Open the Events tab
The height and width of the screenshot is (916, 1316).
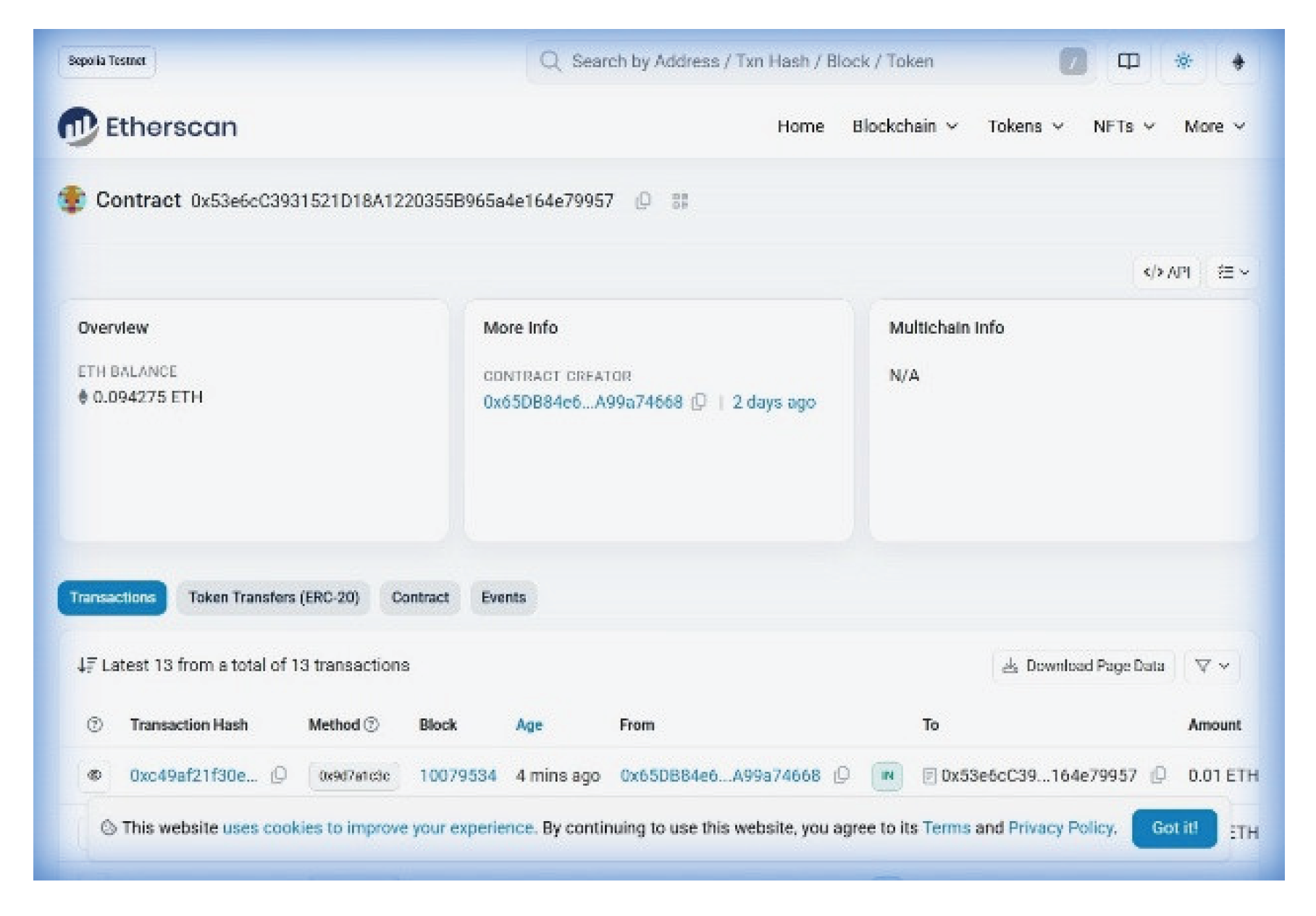coord(503,597)
